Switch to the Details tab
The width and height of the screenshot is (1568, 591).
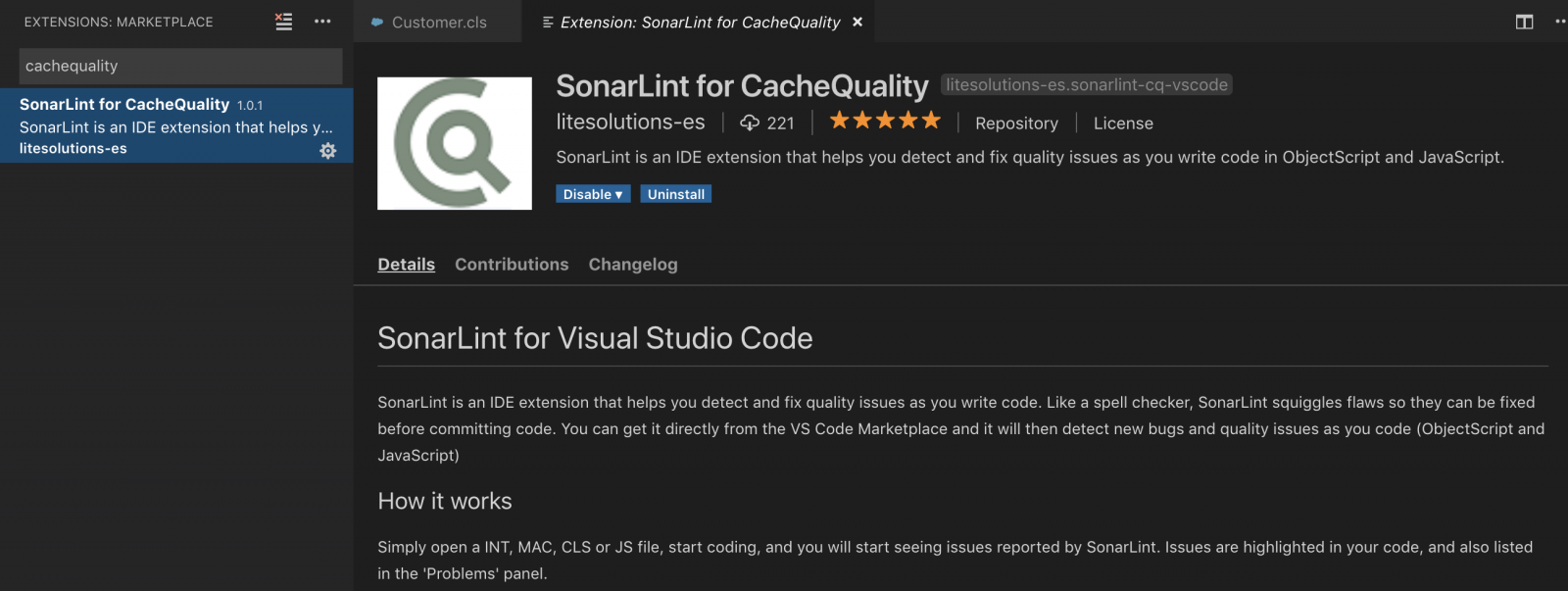tap(406, 265)
